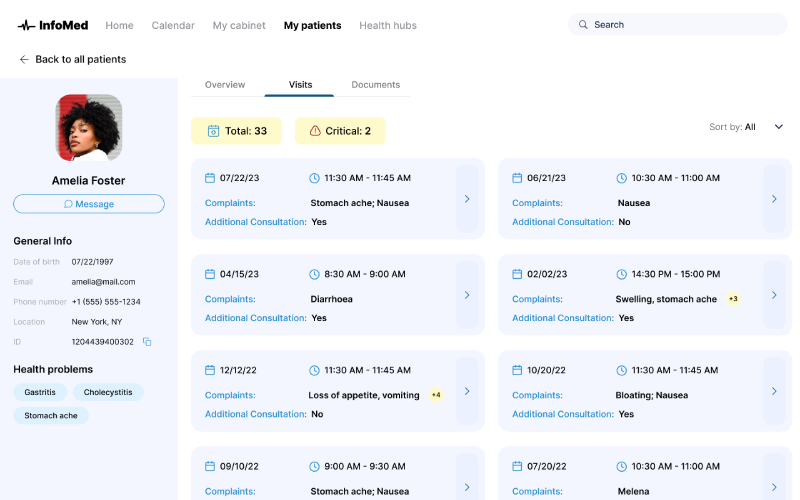The height and width of the screenshot is (500, 800).
Task: Click clock icon of 10/20/22 visit
Action: tap(621, 370)
